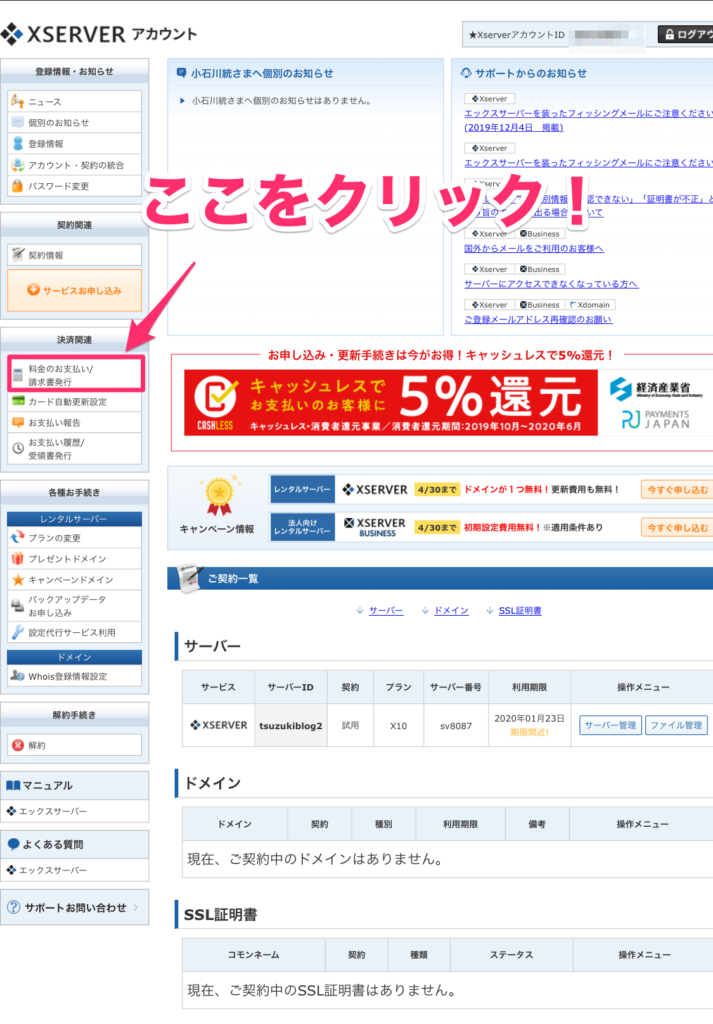Click the 法人向けレンタルサーバー campaign label

[x=302, y=527]
